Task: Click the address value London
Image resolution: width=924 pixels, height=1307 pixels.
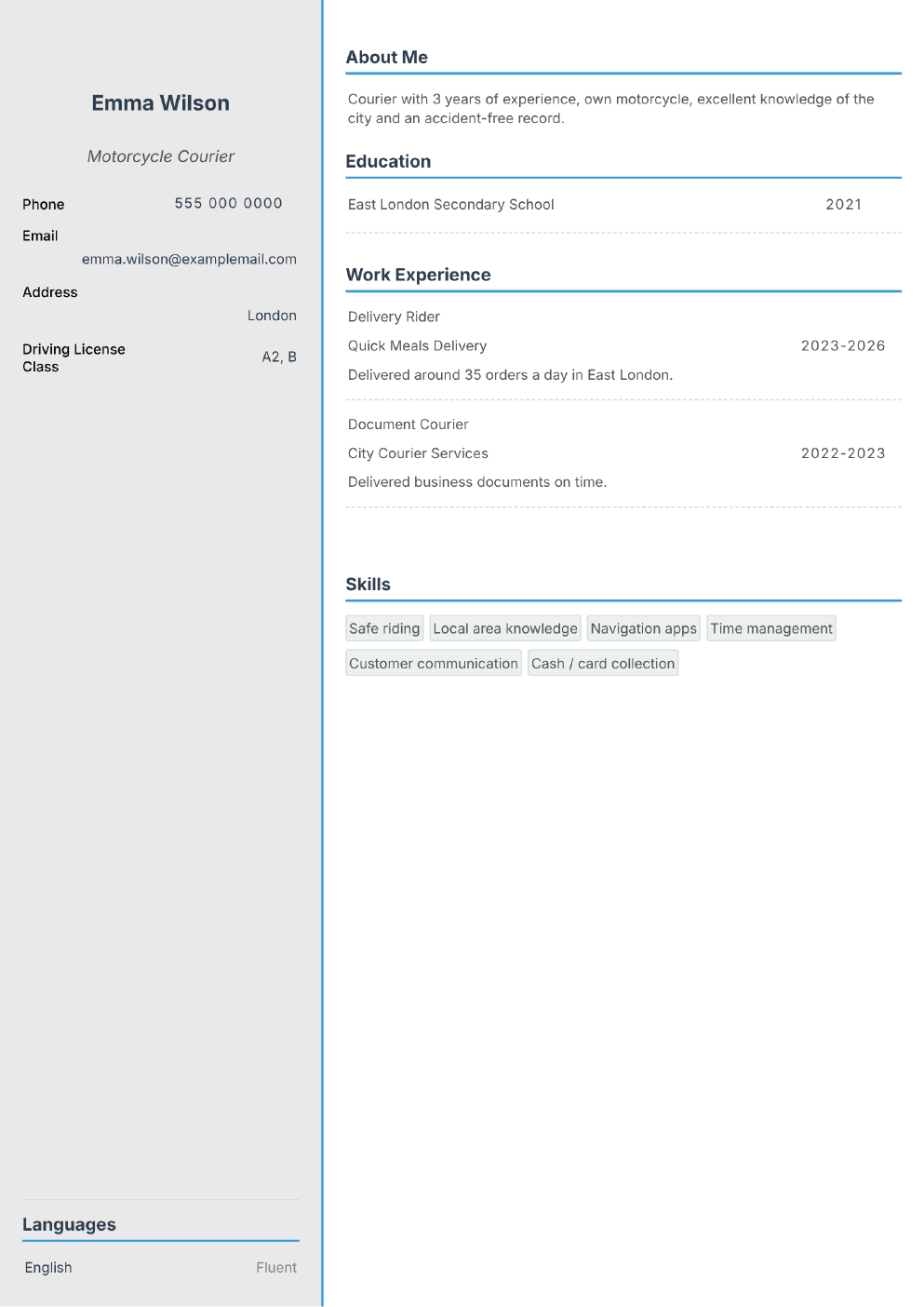Action: tap(272, 316)
